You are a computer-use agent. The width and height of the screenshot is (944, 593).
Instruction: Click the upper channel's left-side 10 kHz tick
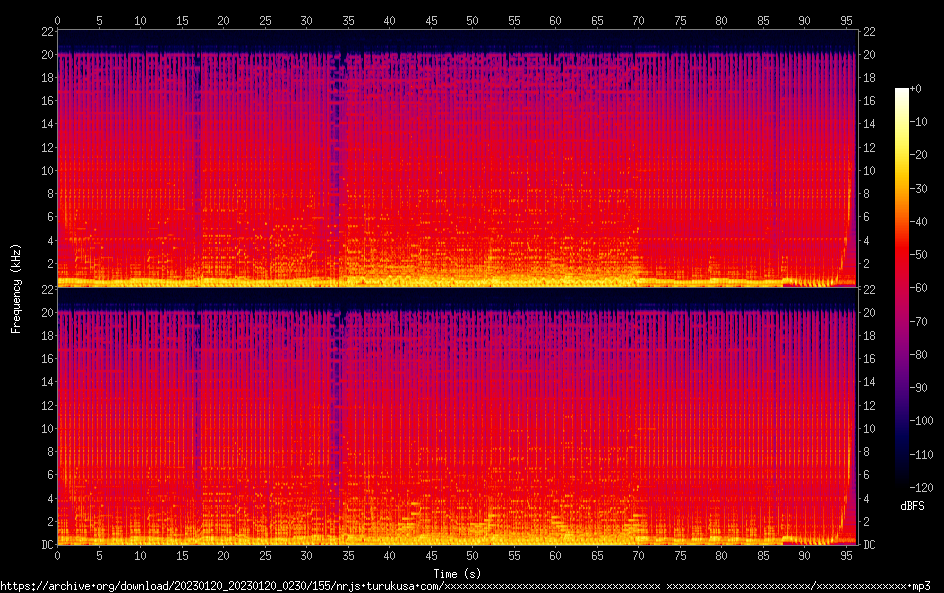tap(44, 170)
